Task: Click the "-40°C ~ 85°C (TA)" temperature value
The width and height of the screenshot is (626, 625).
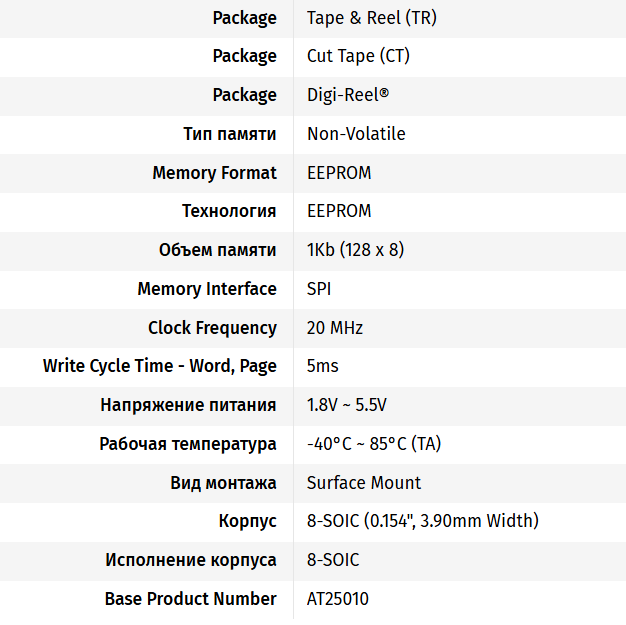Action: point(373,444)
